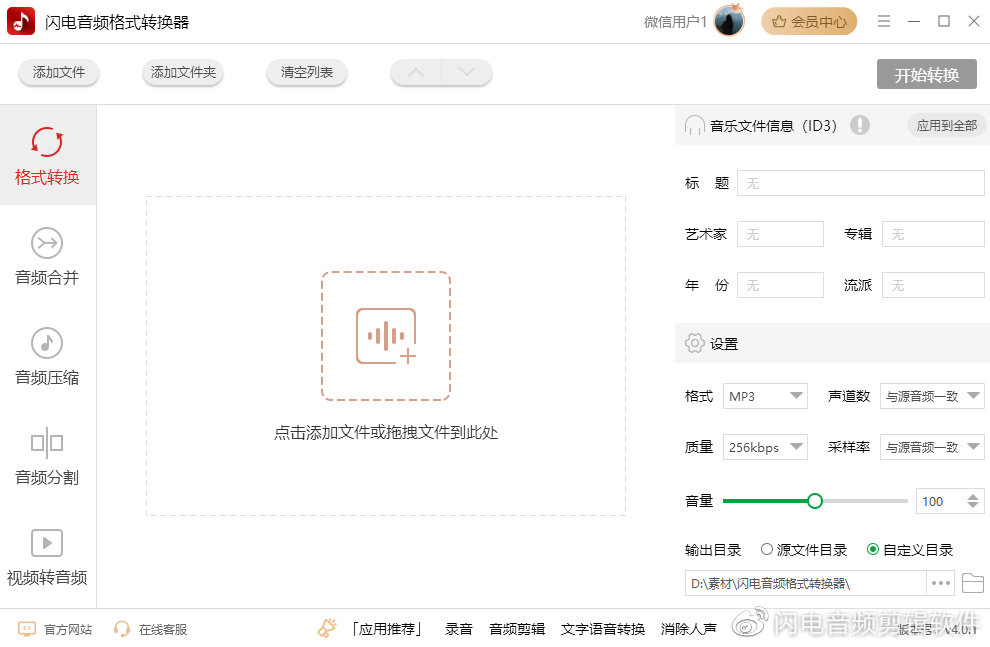Open the 质量 256kbps dropdown
This screenshot has width=990, height=647.
click(x=765, y=447)
